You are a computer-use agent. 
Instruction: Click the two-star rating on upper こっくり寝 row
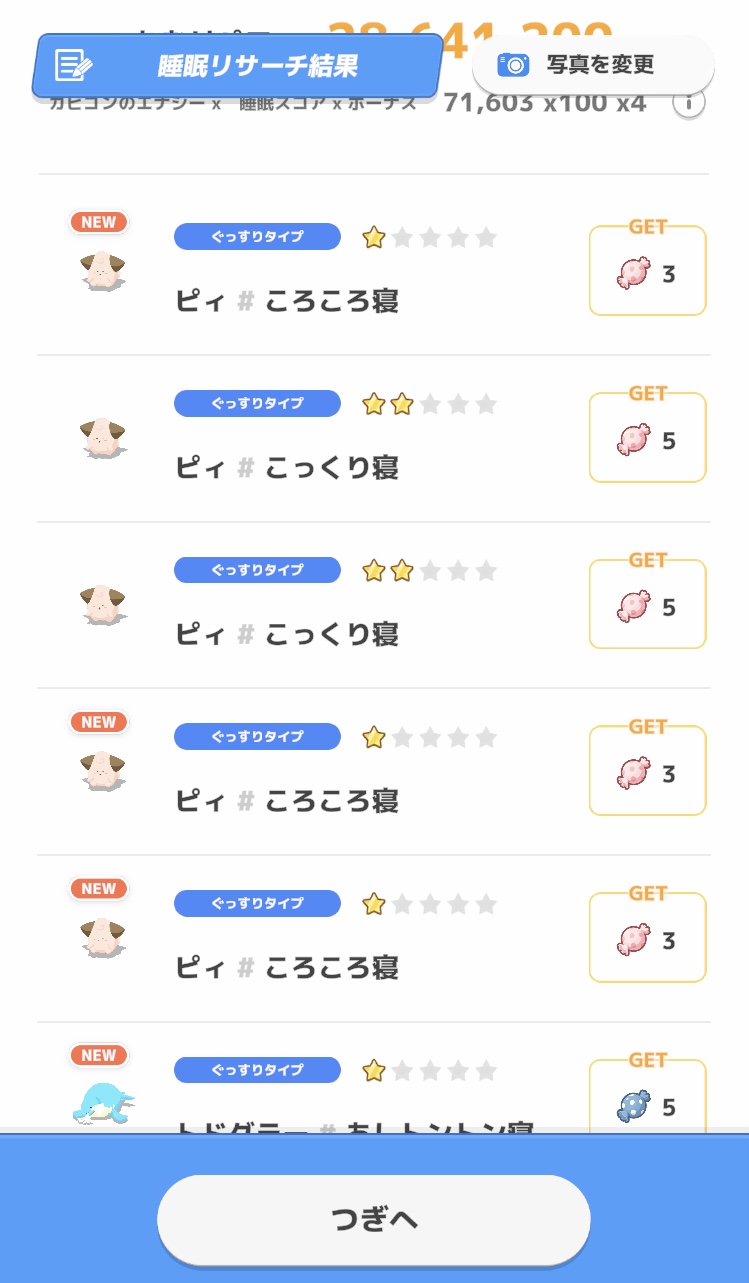pos(387,404)
